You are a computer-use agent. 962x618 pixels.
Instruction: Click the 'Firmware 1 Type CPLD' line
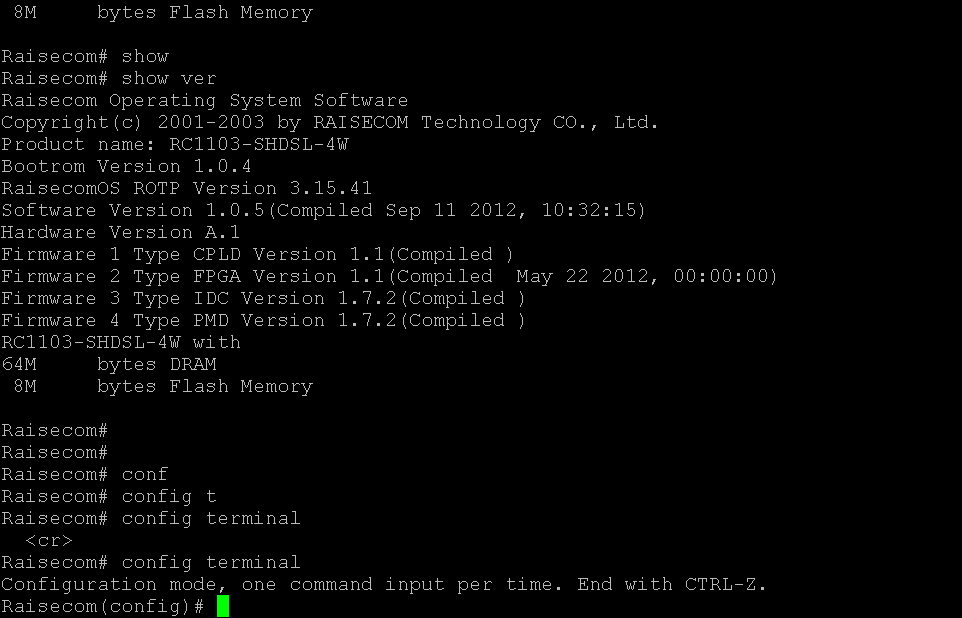click(x=258, y=255)
